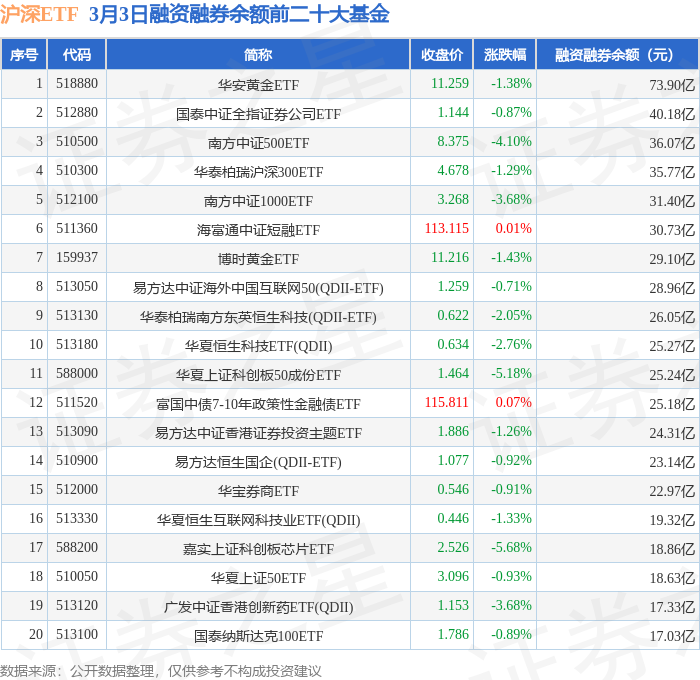Select 易方达恒生国企(QDII-ETF)
This screenshot has width=700, height=680.
point(258,462)
